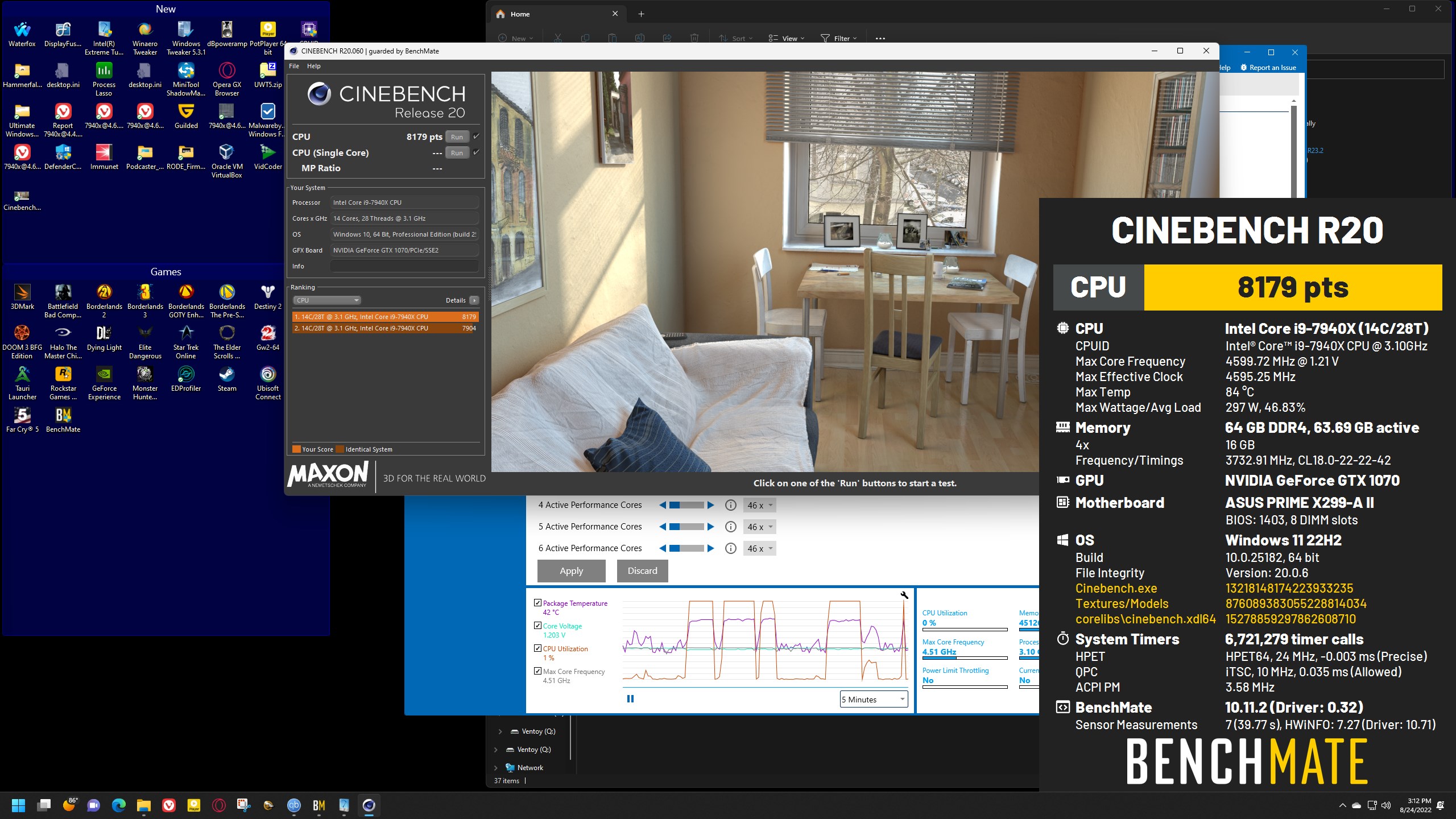Screen dimensions: 1456x819
Task: Select the Immunet desktop icon
Action: click(104, 157)
